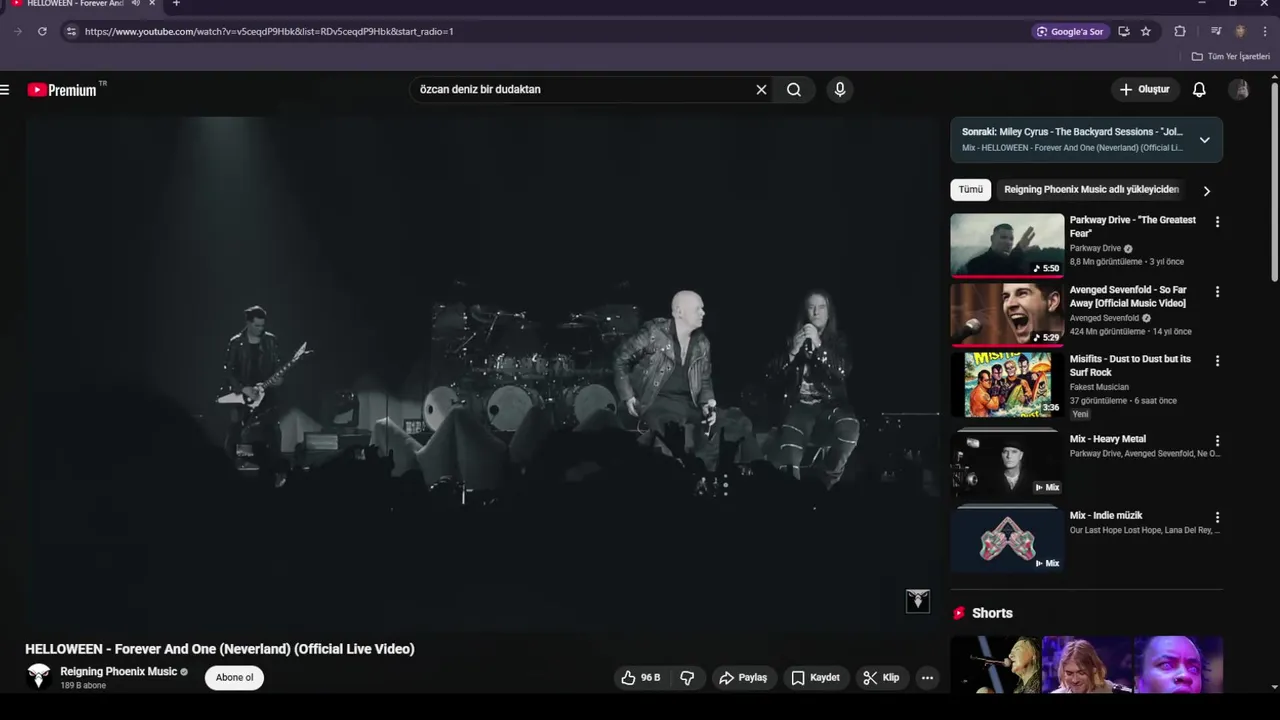Dislike the video

pyautogui.click(x=687, y=677)
